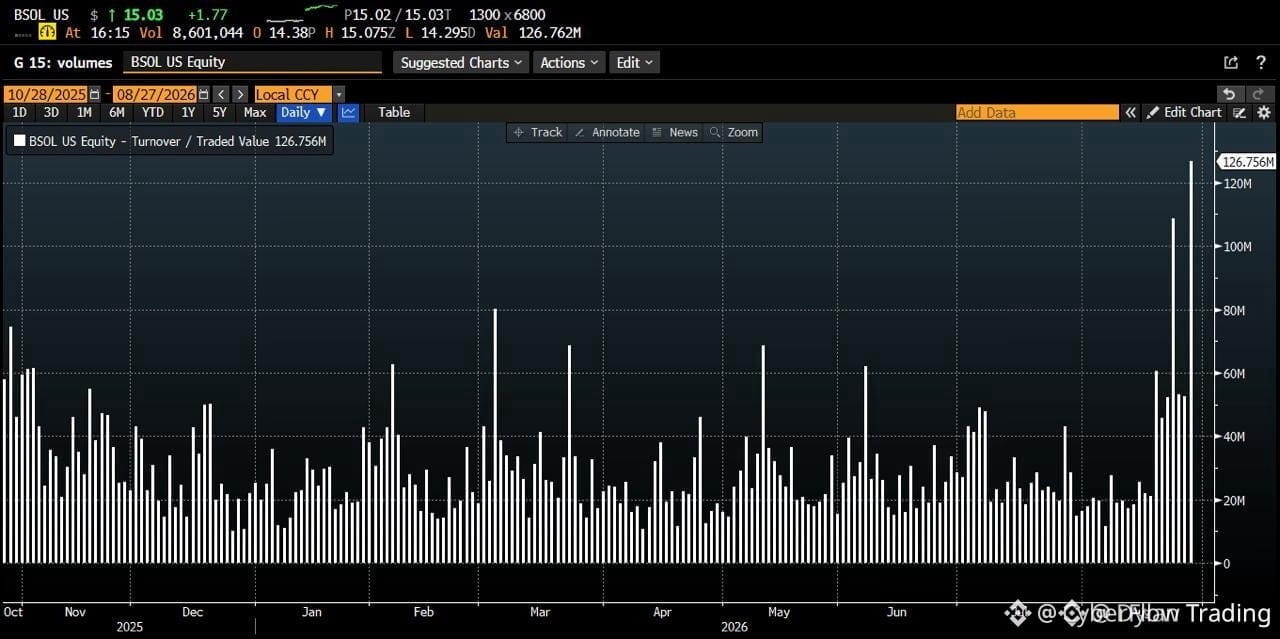Image resolution: width=1280 pixels, height=639 pixels.
Task: Select the line chart type icon
Action: [349, 112]
